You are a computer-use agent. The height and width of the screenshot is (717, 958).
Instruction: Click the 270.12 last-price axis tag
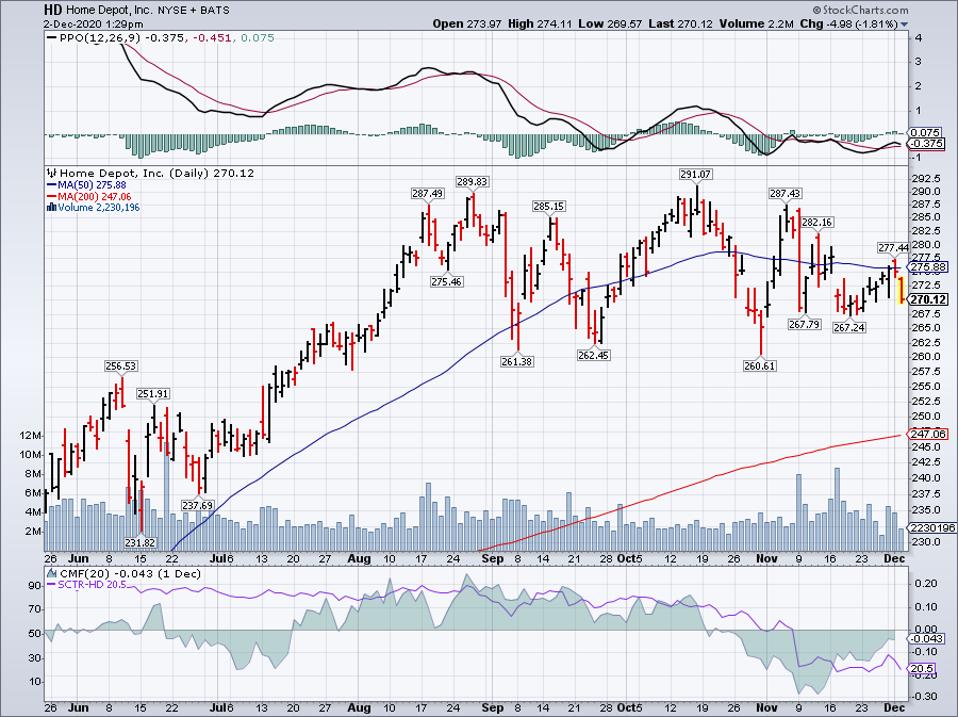927,300
